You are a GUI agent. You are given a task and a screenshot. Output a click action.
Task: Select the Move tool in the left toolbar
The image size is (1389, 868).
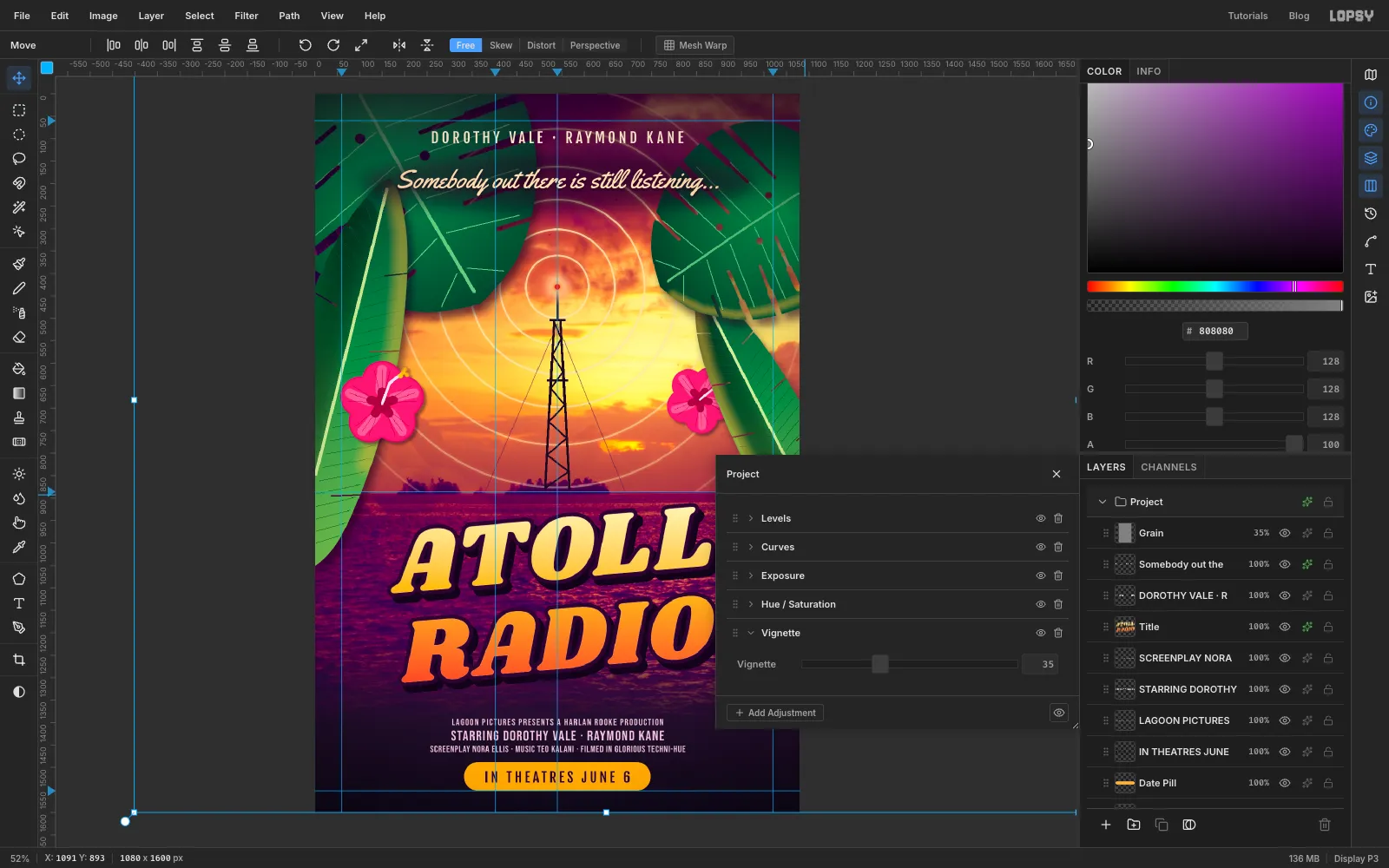point(19,78)
